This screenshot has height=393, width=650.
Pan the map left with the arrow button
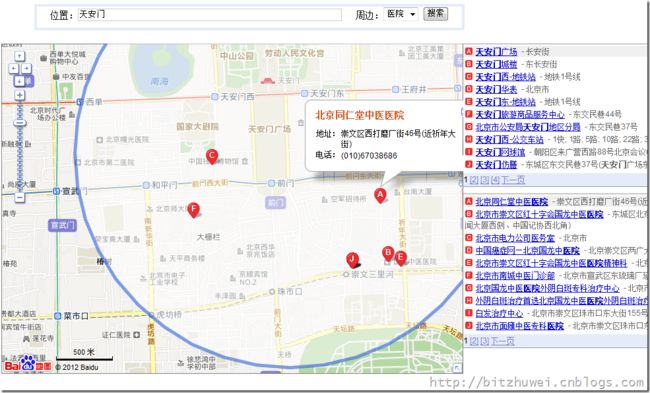(x=14, y=68)
